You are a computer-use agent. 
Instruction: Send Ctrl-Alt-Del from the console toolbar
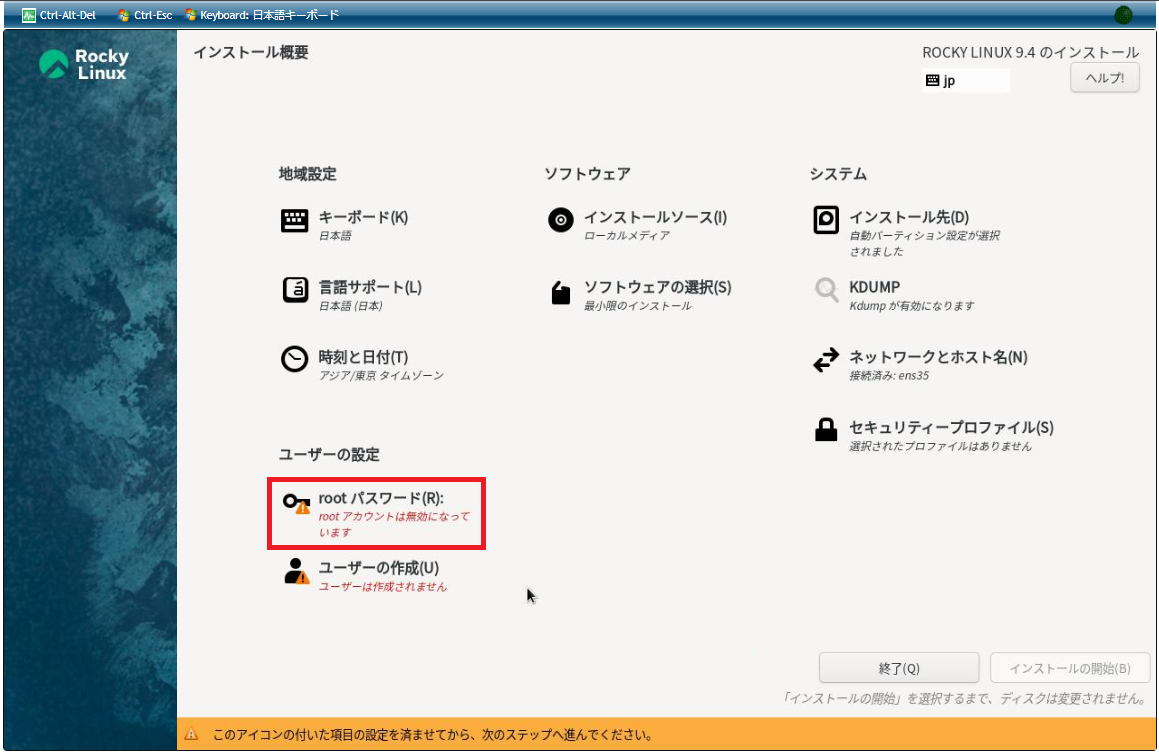[x=59, y=15]
